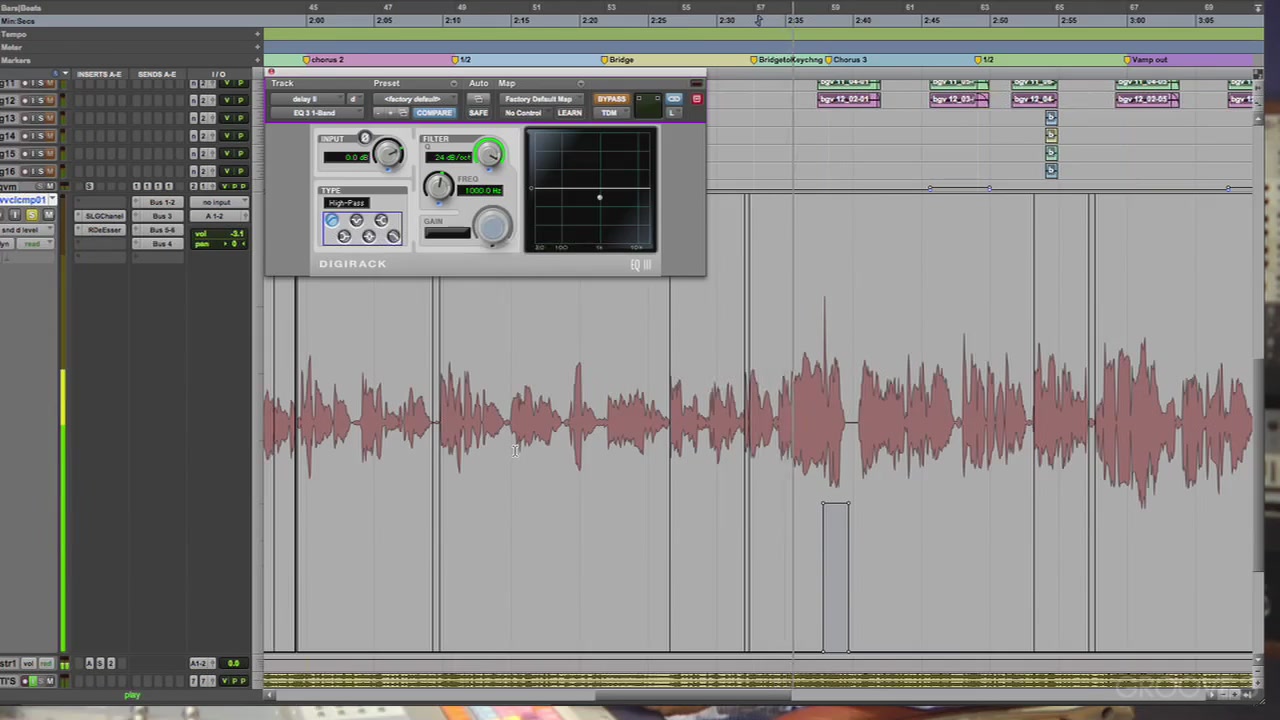
Task: Click the SENDS A-E column header
Action: click(x=157, y=74)
